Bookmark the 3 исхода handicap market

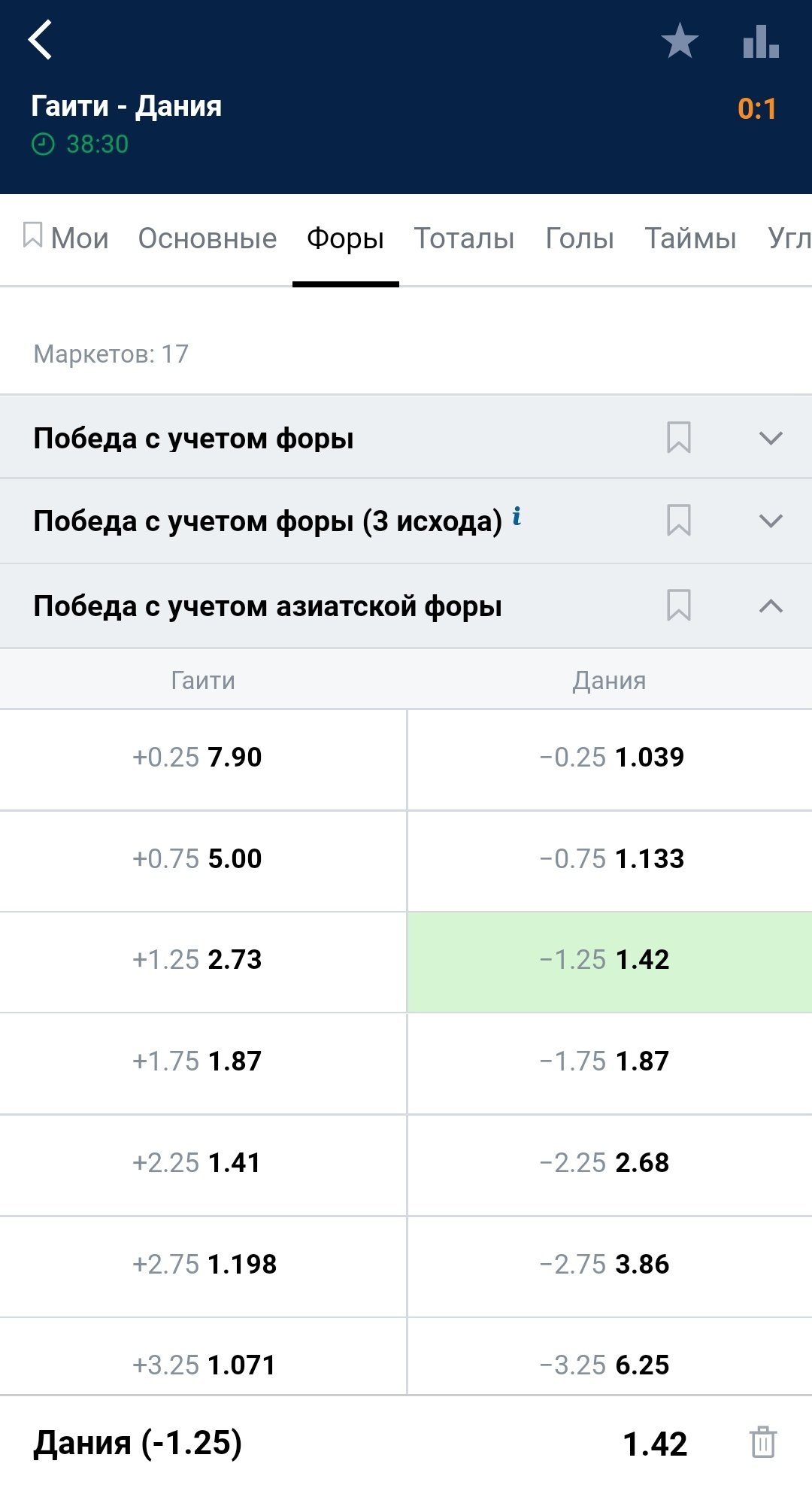tap(679, 521)
